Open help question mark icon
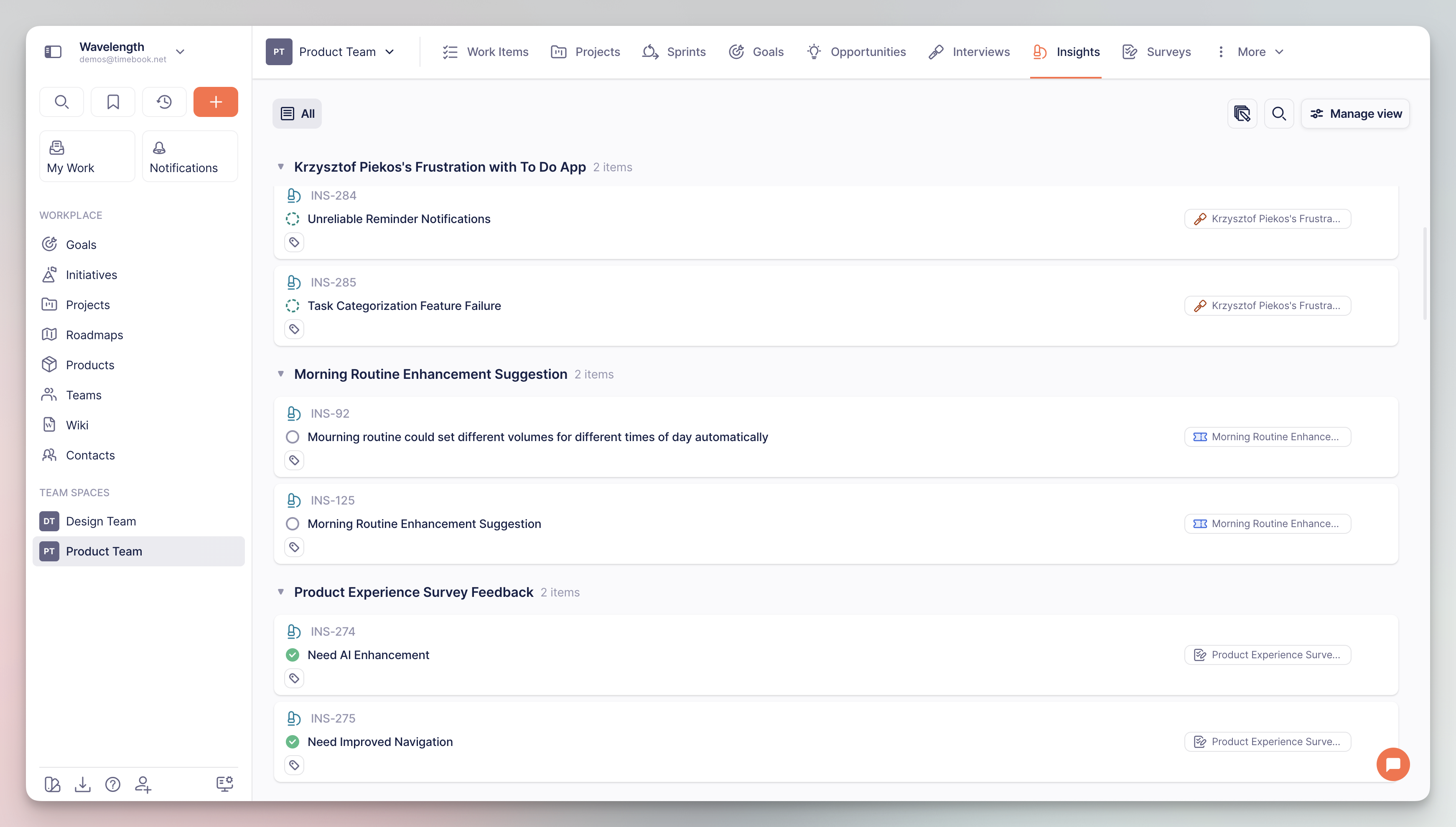The height and width of the screenshot is (827, 1456). tap(112, 784)
